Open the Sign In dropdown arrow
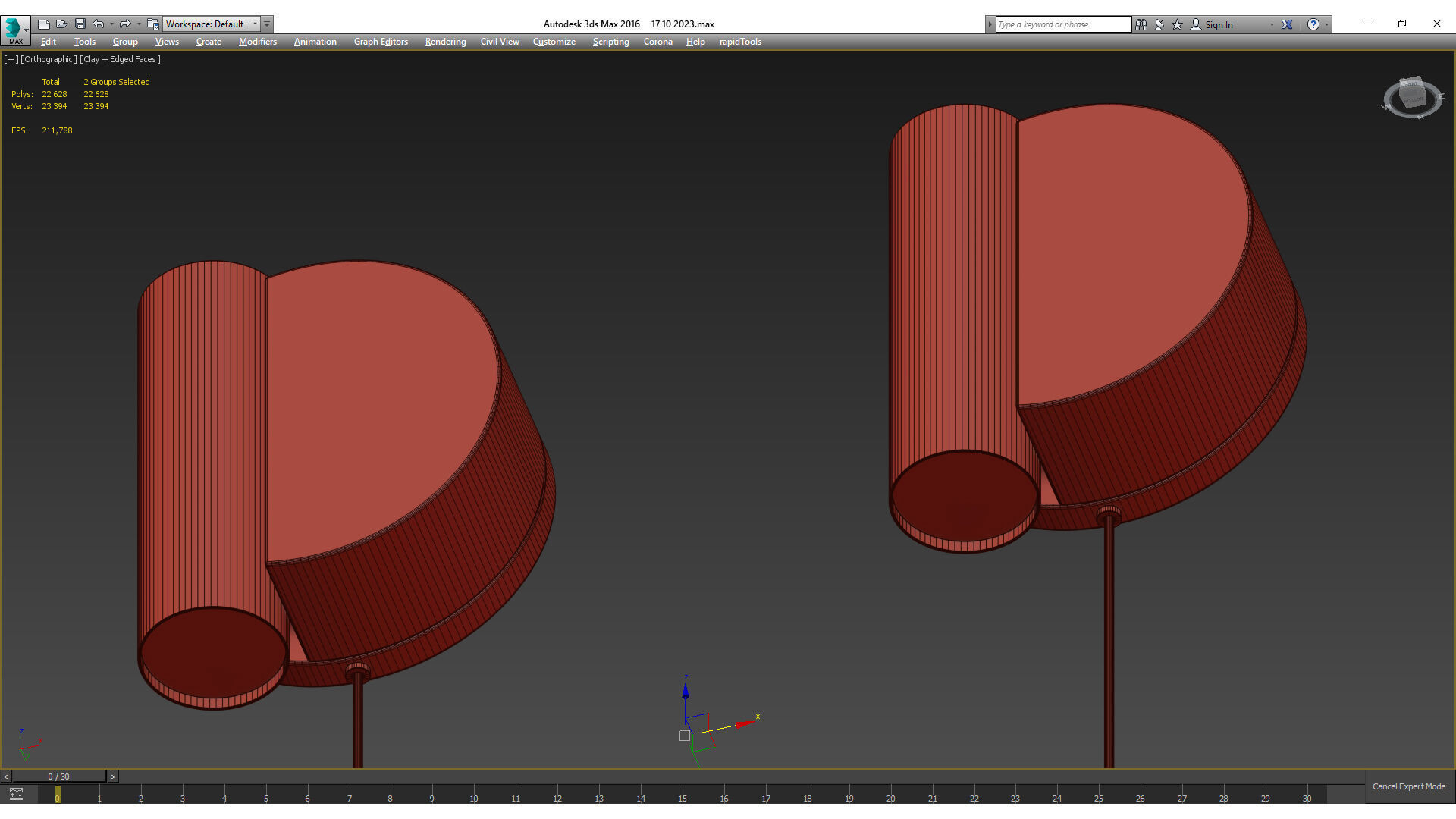Image resolution: width=1456 pixels, height=819 pixels. coord(1272,24)
